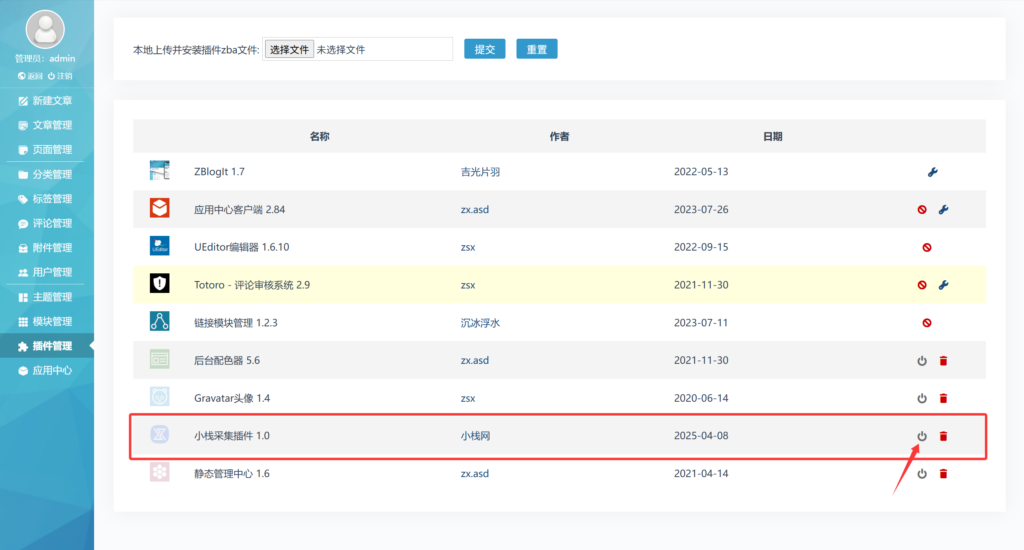The height and width of the screenshot is (550, 1024).
Task: Click the admin avatar picture
Action: pyautogui.click(x=45, y=29)
